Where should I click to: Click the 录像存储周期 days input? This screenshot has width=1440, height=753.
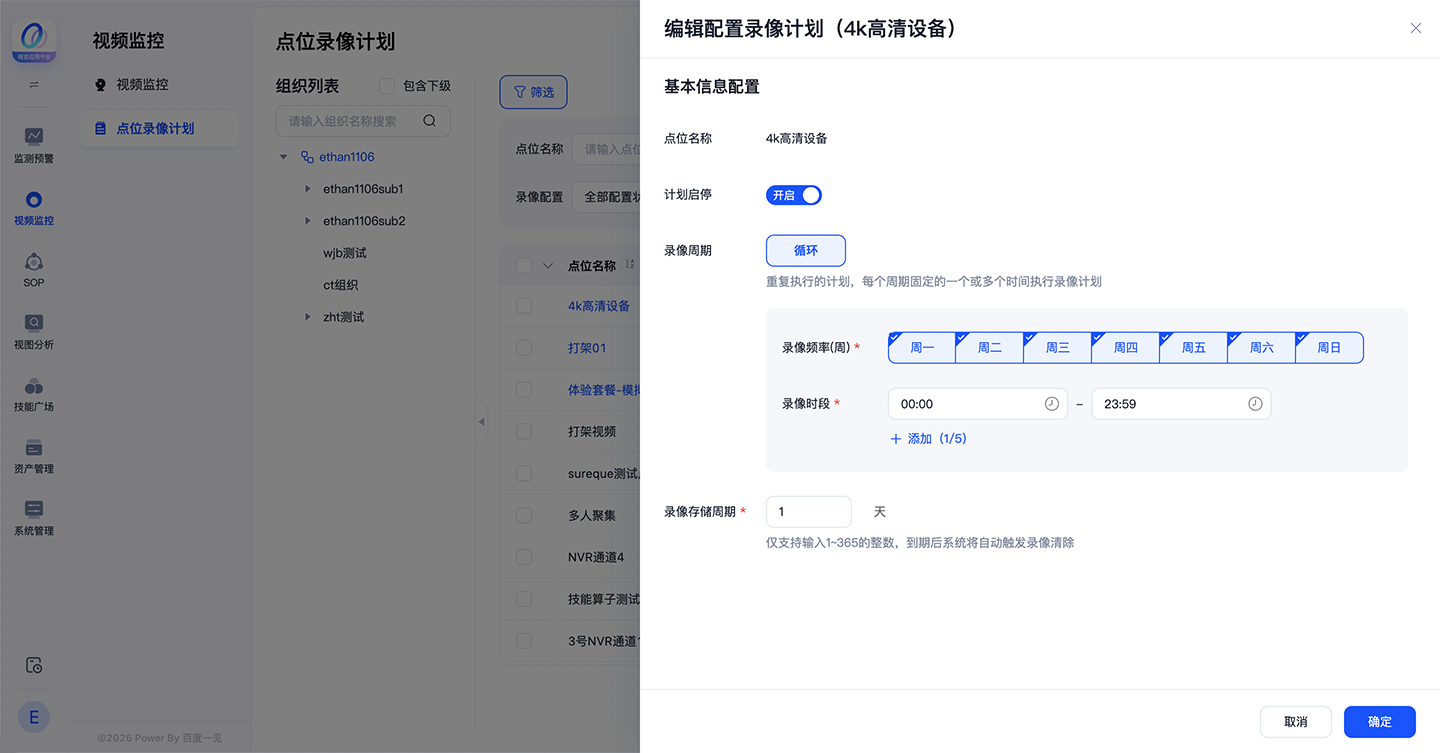(x=809, y=512)
